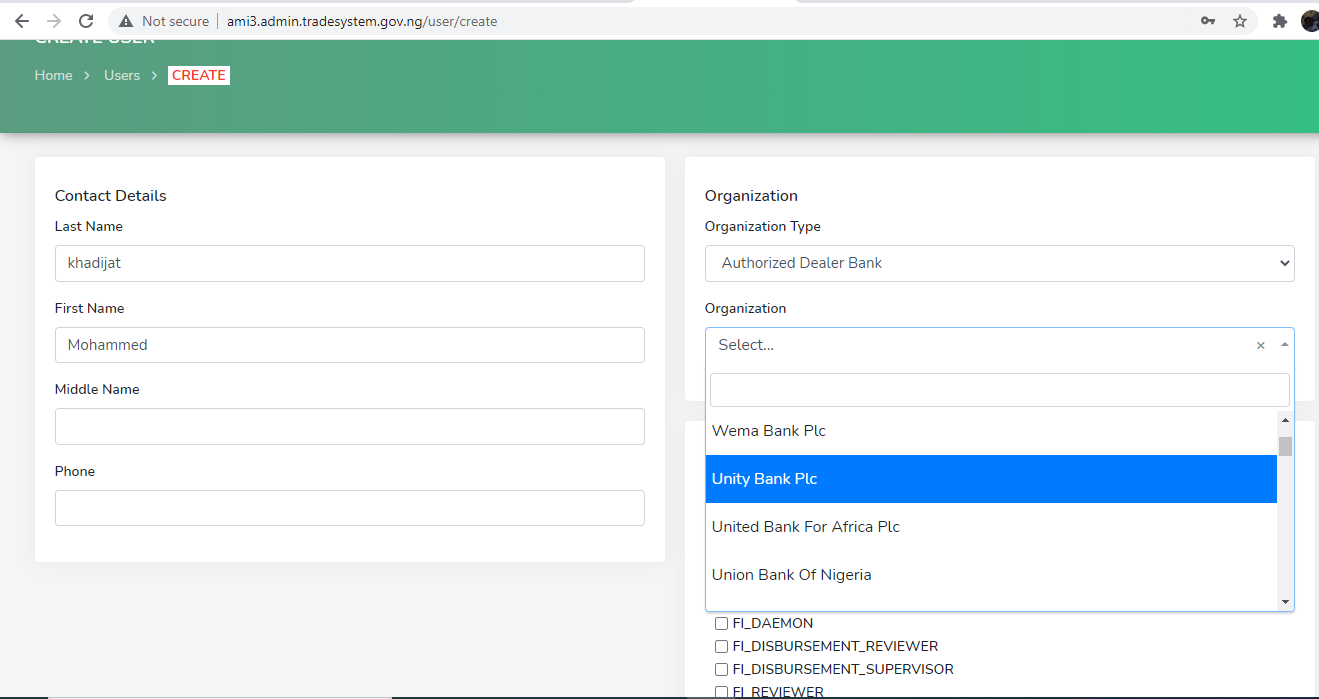Click the Middle Name field
This screenshot has height=699, width=1319.
pyautogui.click(x=350, y=426)
